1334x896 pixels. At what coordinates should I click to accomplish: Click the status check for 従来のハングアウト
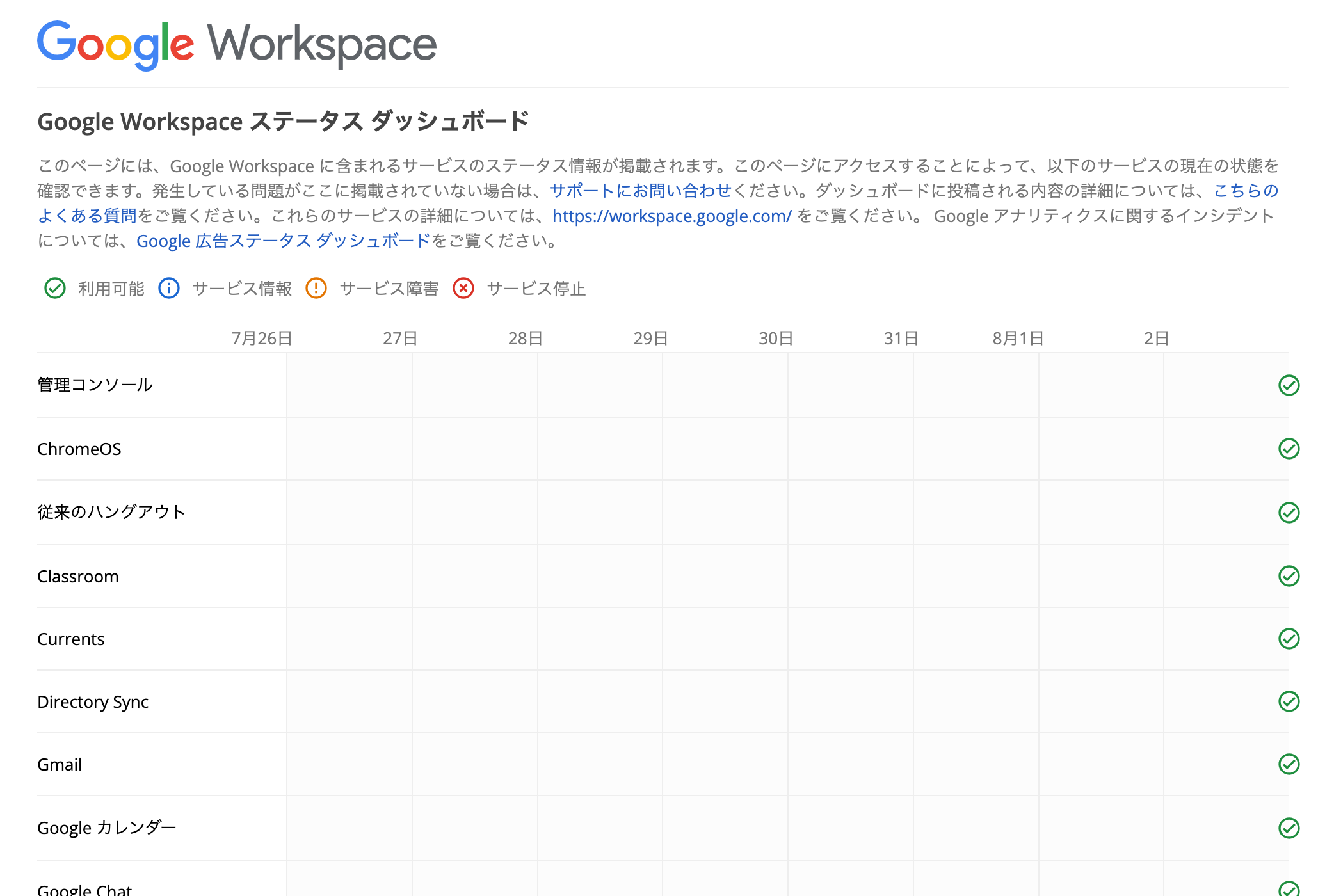tap(1289, 512)
